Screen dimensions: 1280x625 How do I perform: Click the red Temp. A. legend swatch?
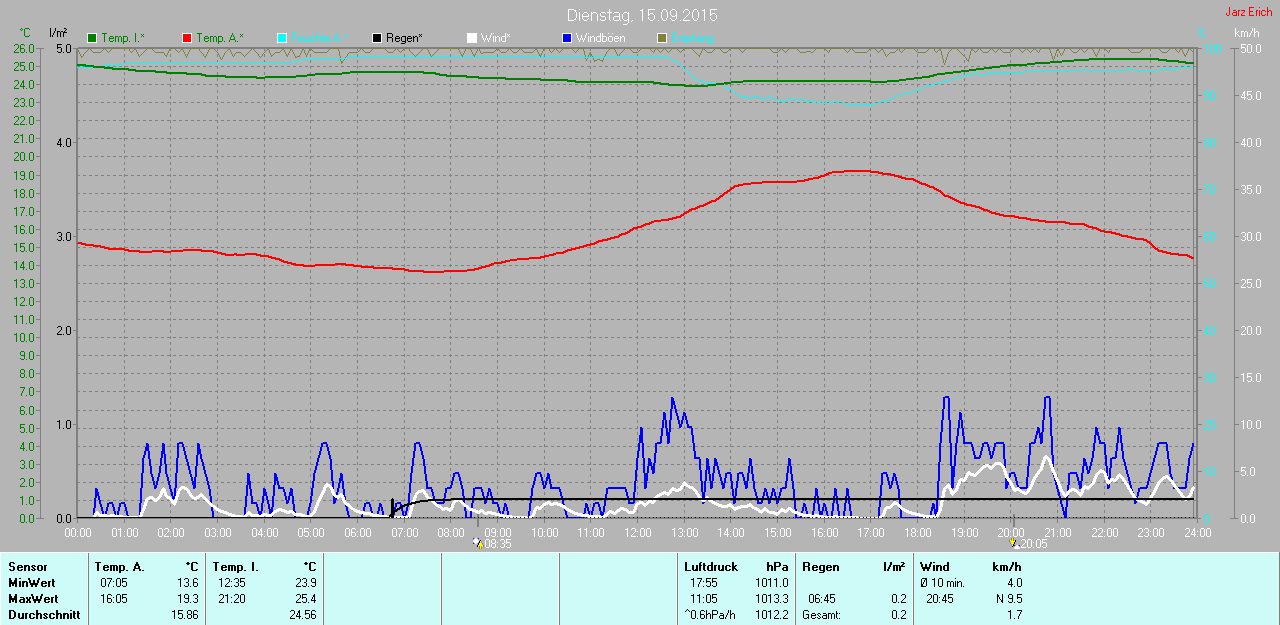coord(187,38)
